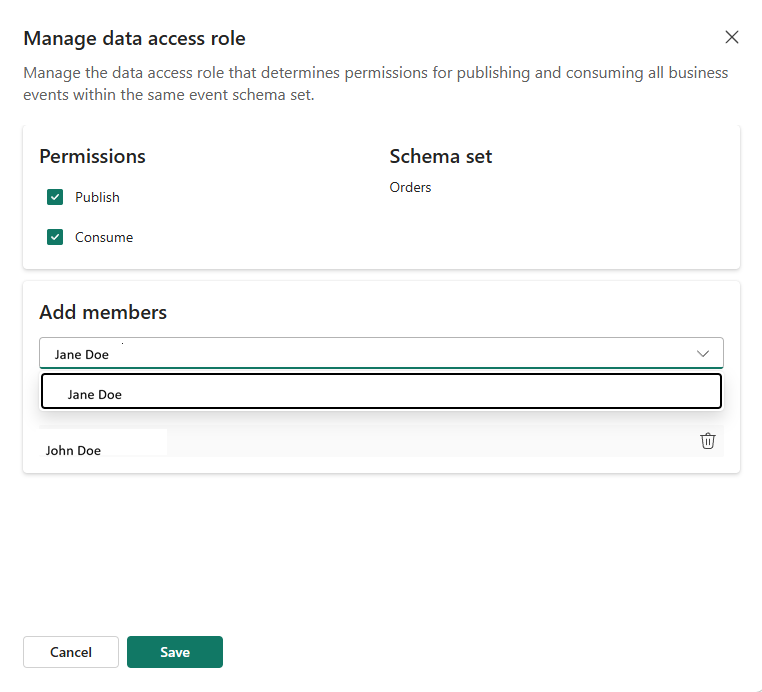Uncheck the Publish permission checkbox
Image resolution: width=762 pixels, height=692 pixels.
click(x=55, y=197)
